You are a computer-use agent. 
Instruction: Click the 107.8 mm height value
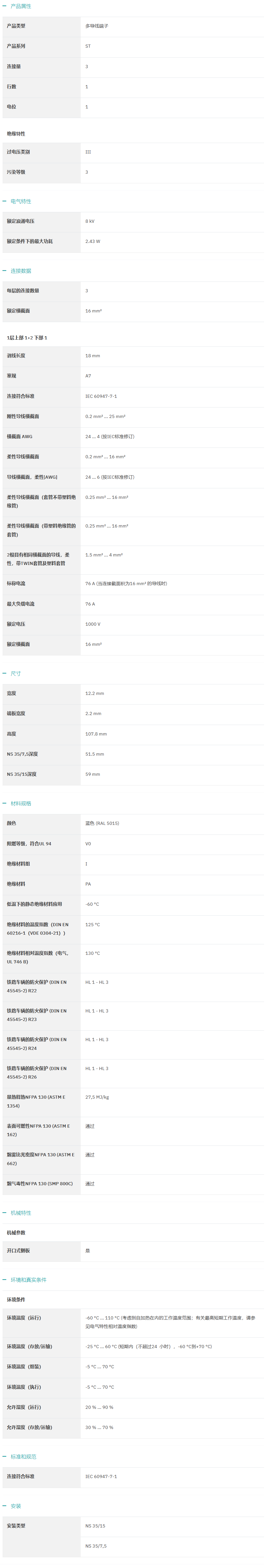(x=96, y=734)
